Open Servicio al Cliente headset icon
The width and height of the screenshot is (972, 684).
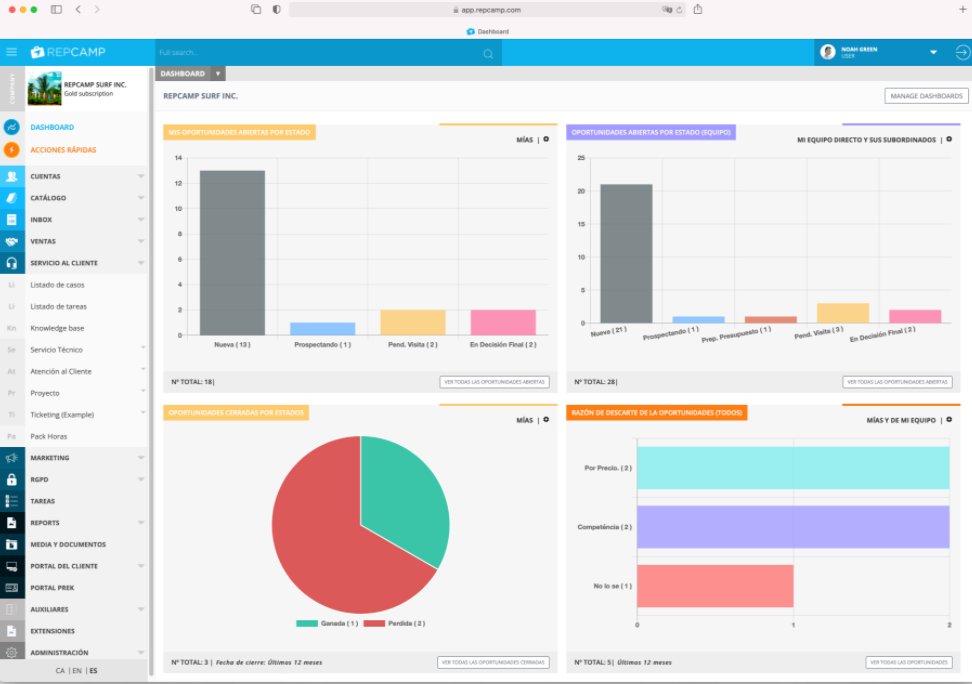tap(11, 262)
